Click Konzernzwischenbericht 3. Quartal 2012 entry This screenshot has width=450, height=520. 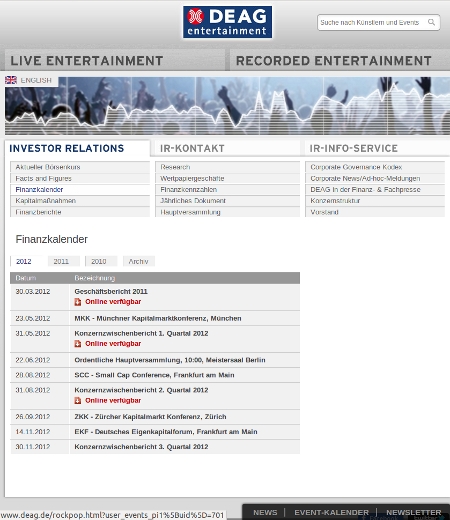pyautogui.click(x=141, y=447)
